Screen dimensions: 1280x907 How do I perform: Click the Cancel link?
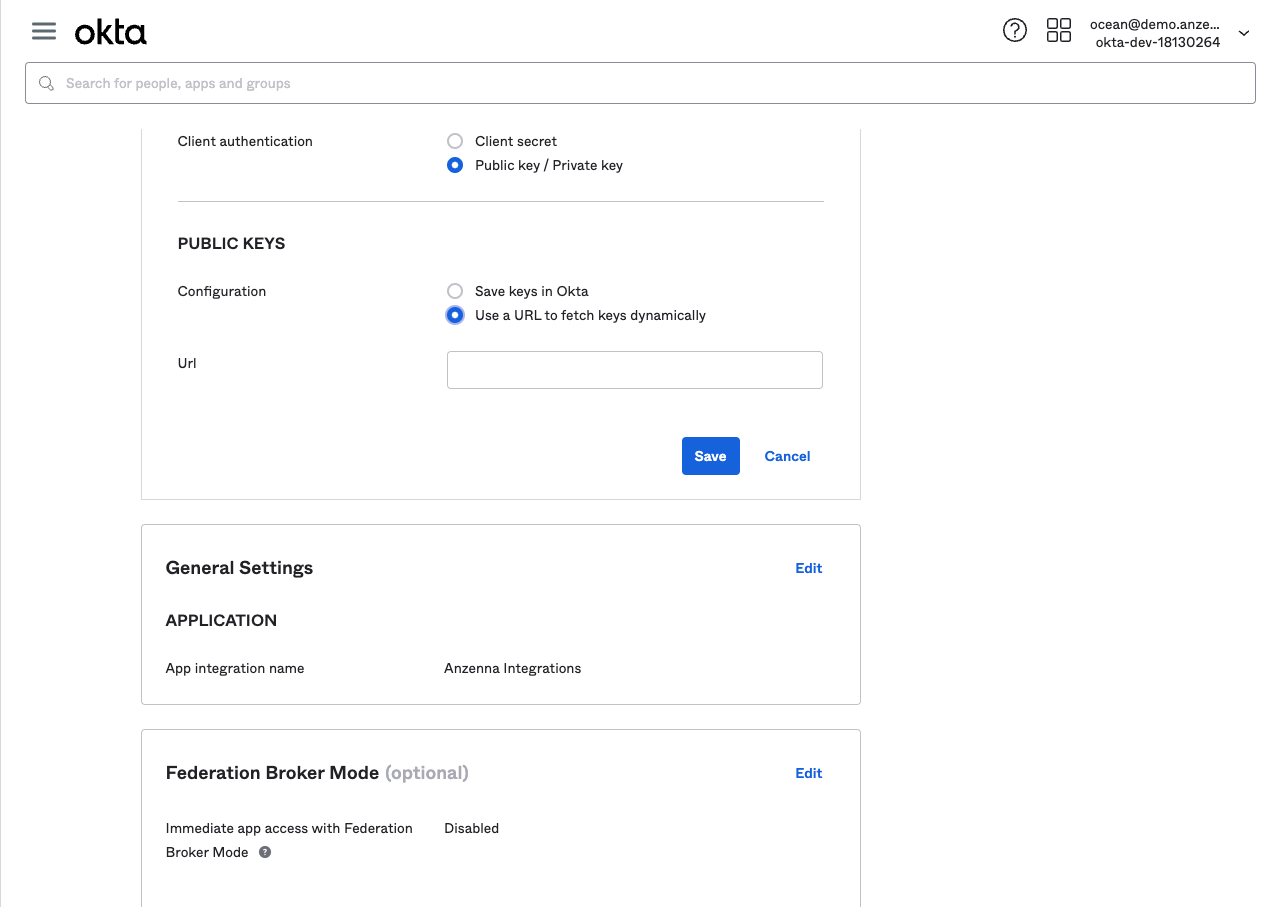point(787,456)
